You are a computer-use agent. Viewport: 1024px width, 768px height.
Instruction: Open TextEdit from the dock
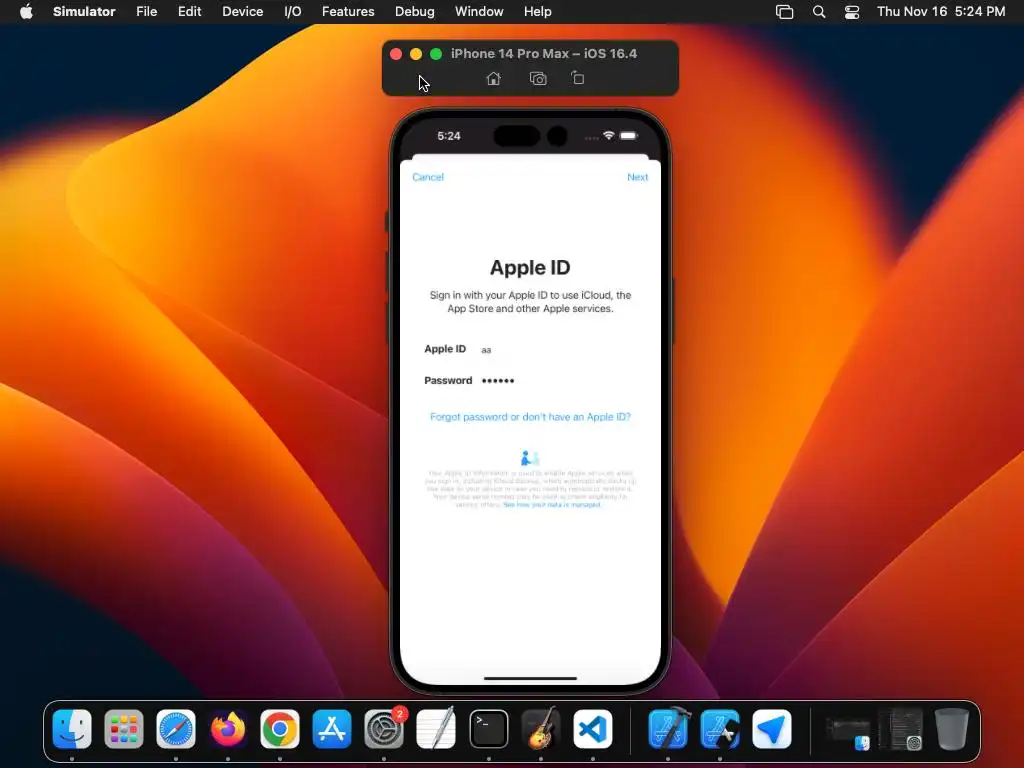436,729
